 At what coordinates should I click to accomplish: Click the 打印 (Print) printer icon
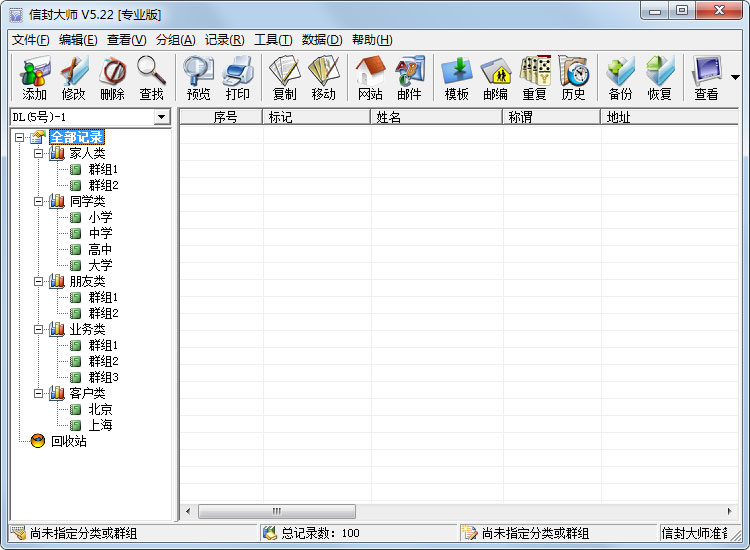pos(238,78)
